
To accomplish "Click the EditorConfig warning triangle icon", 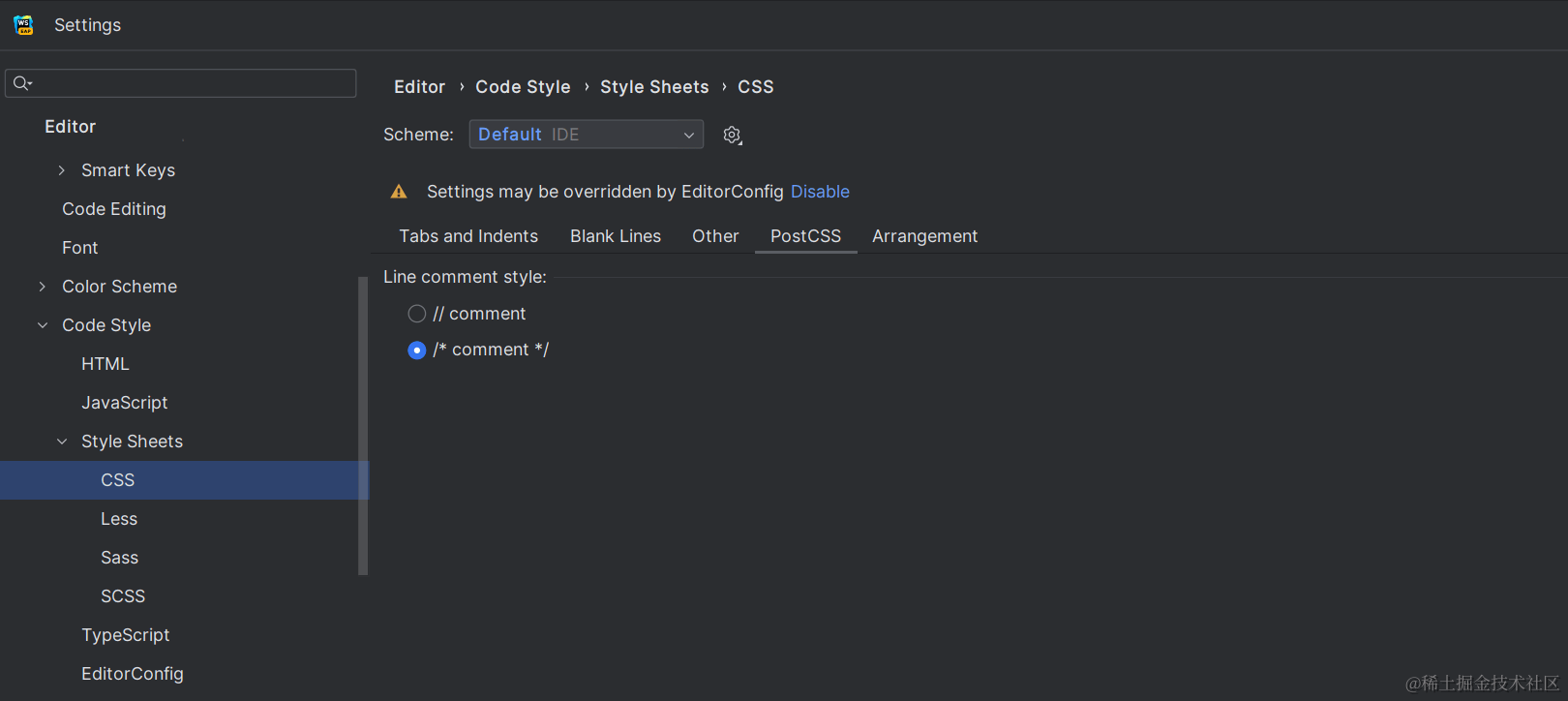I will pyautogui.click(x=399, y=192).
